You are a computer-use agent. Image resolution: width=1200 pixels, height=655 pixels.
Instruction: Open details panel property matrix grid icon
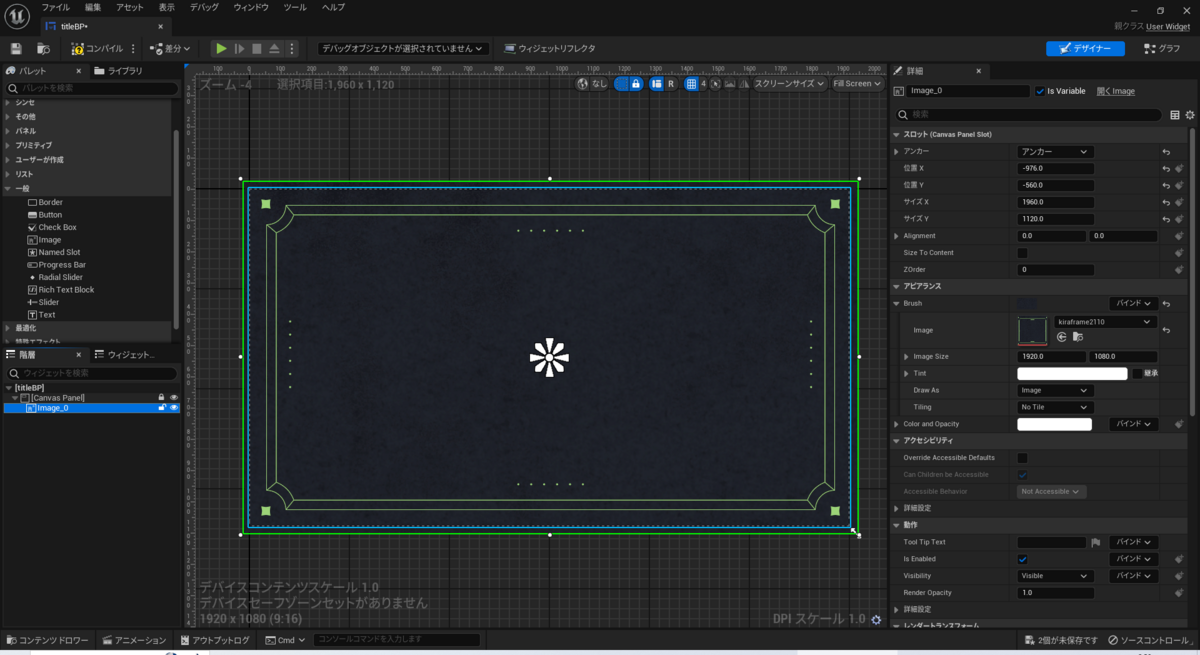click(x=1175, y=115)
